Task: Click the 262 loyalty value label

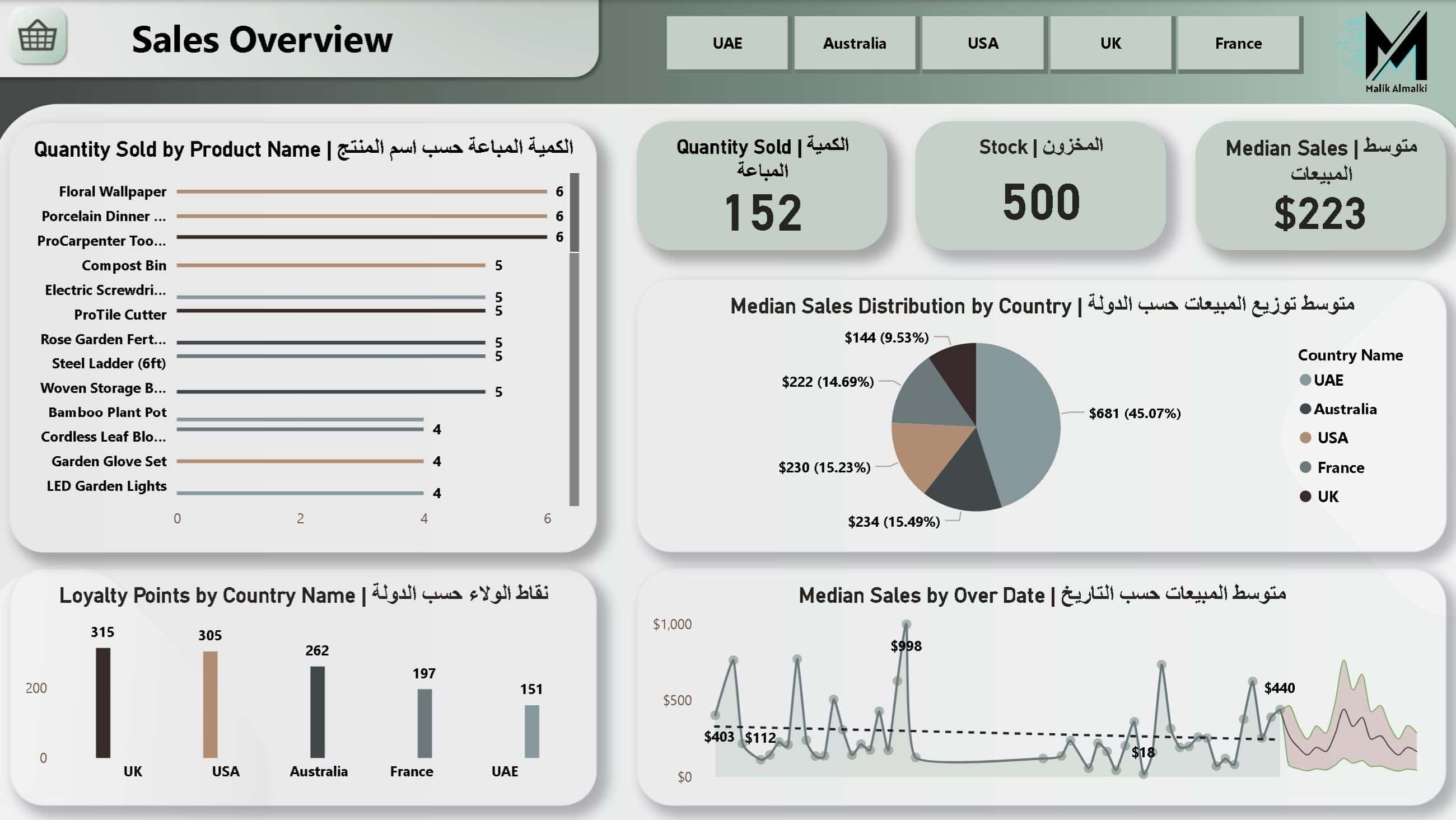Action: (317, 650)
